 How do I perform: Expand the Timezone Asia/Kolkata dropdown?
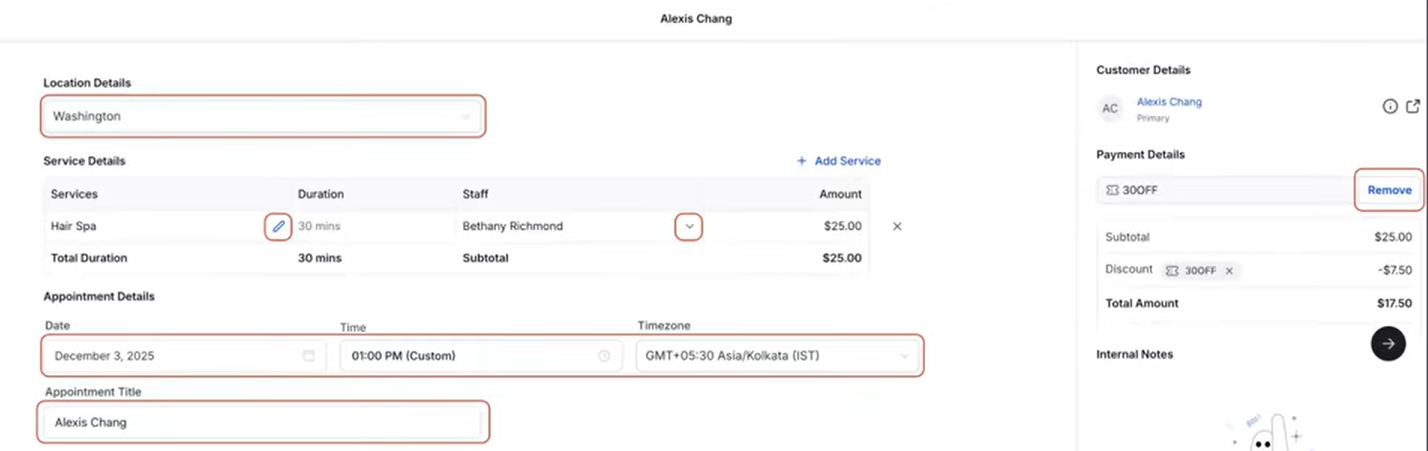click(x=905, y=356)
